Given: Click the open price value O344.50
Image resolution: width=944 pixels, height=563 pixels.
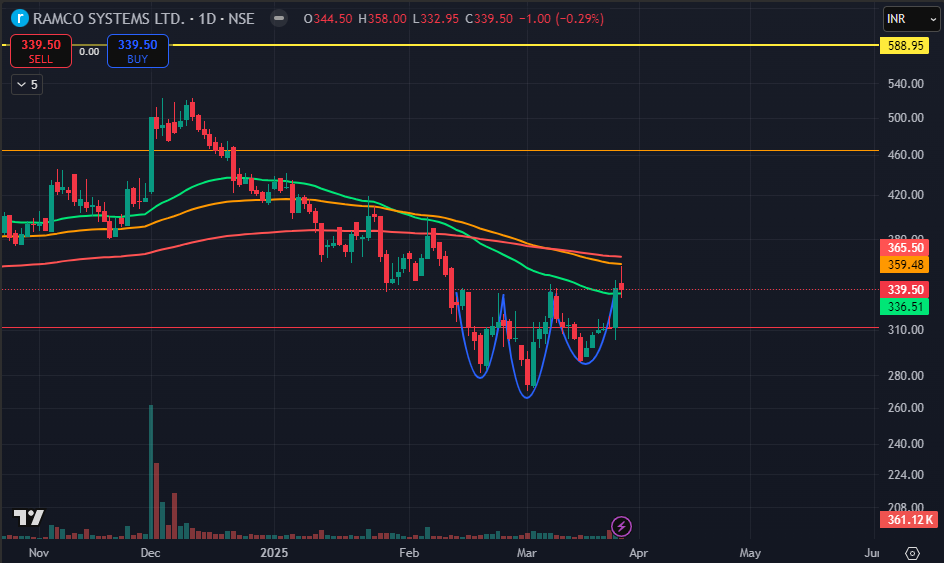Looking at the screenshot, I should 328,19.
